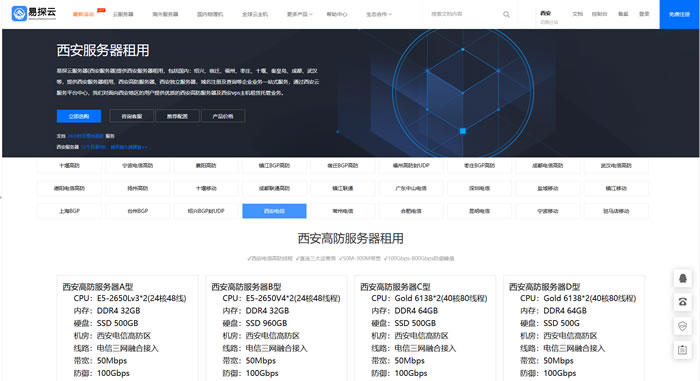Select the 台州BGP tab

[138, 211]
